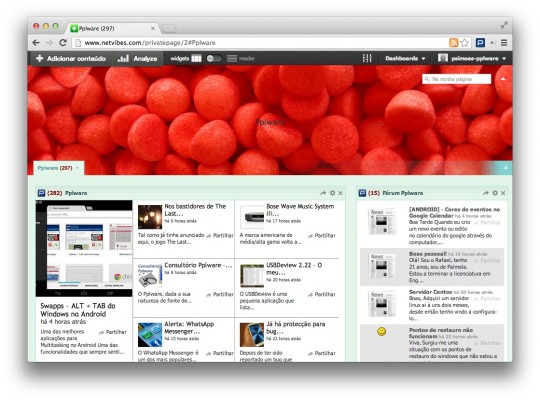
Task: Expand the Pplware (297) tab arrow
Action: click(78, 168)
